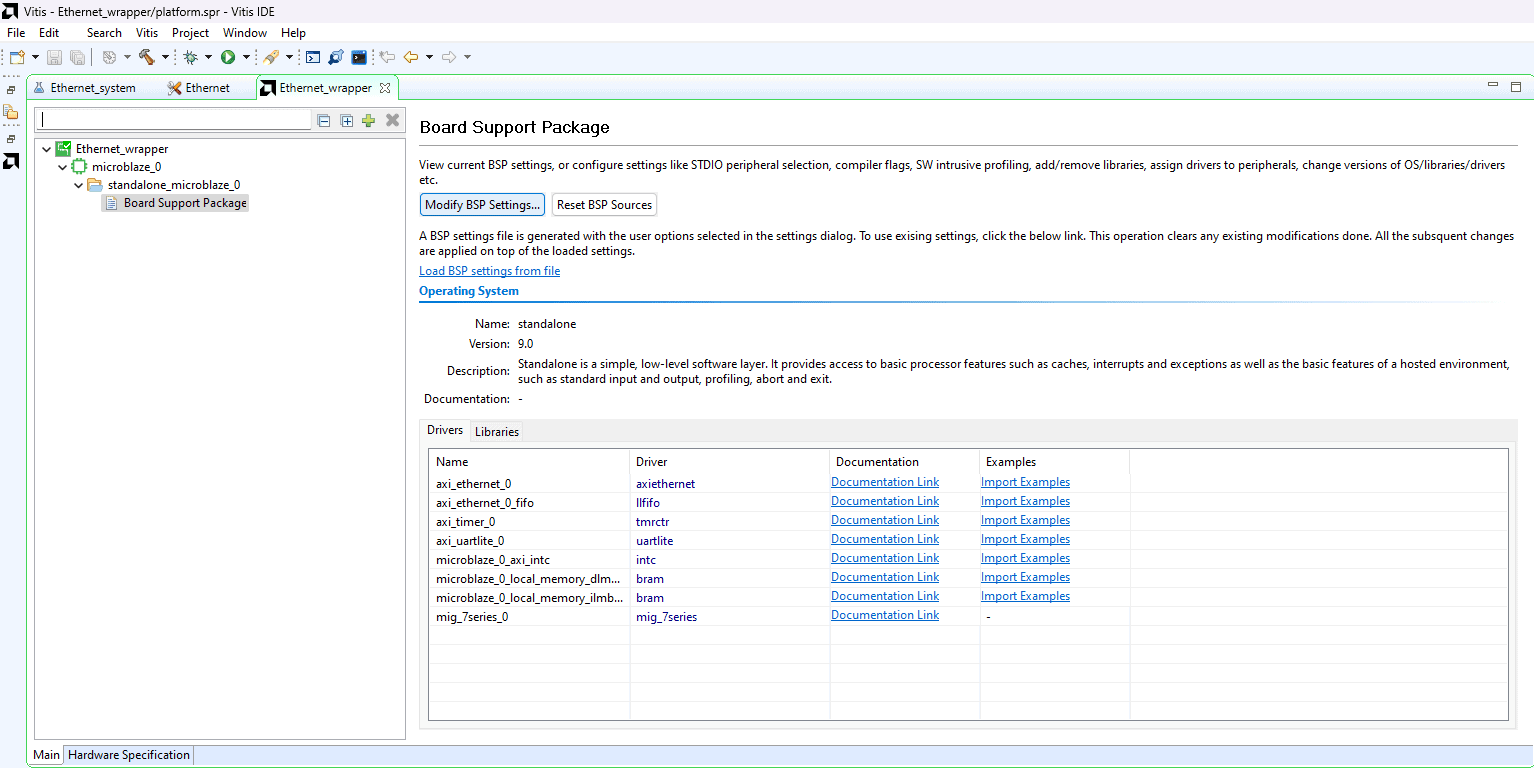Click the platform tree filter text field
The height and width of the screenshot is (768, 1534).
tap(174, 120)
